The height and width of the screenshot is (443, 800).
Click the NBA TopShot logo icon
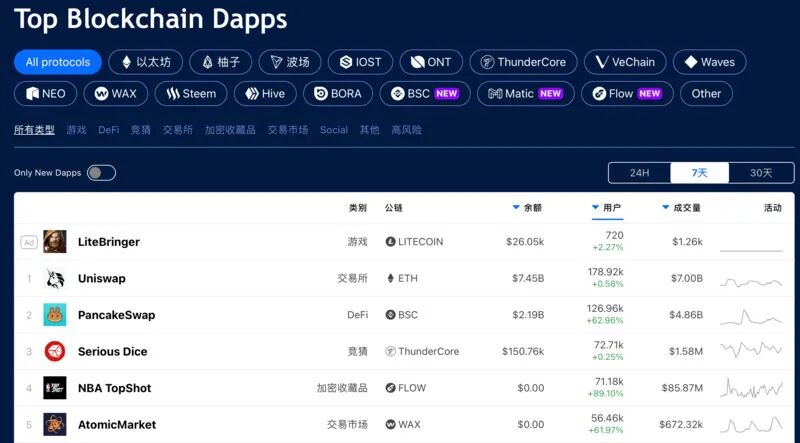tap(55, 388)
